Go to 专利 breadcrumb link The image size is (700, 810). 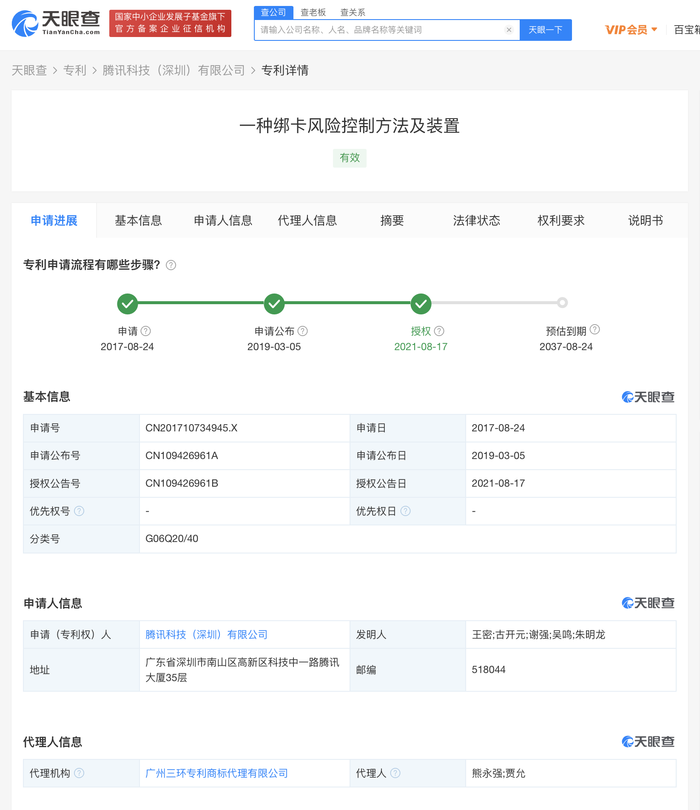(x=74, y=70)
